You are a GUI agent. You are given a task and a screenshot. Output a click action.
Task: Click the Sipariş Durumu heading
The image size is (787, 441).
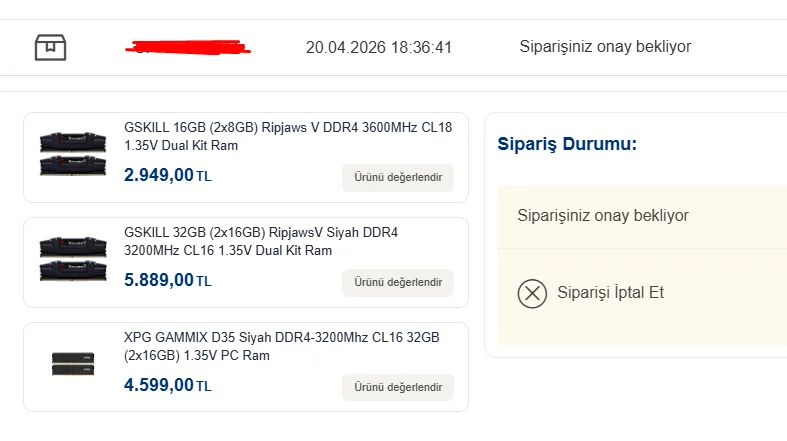pos(567,144)
